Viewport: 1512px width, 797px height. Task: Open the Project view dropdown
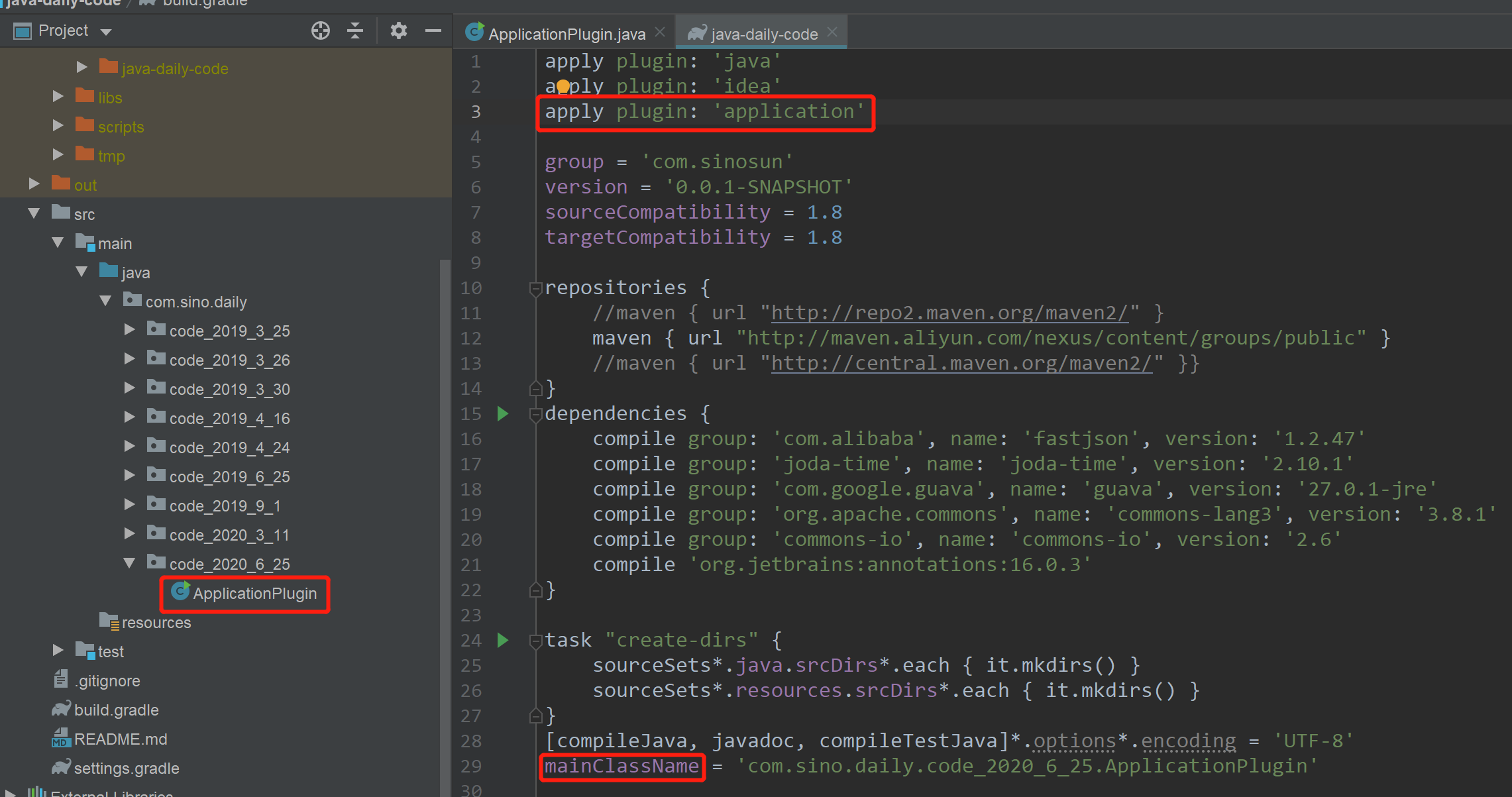click(105, 30)
